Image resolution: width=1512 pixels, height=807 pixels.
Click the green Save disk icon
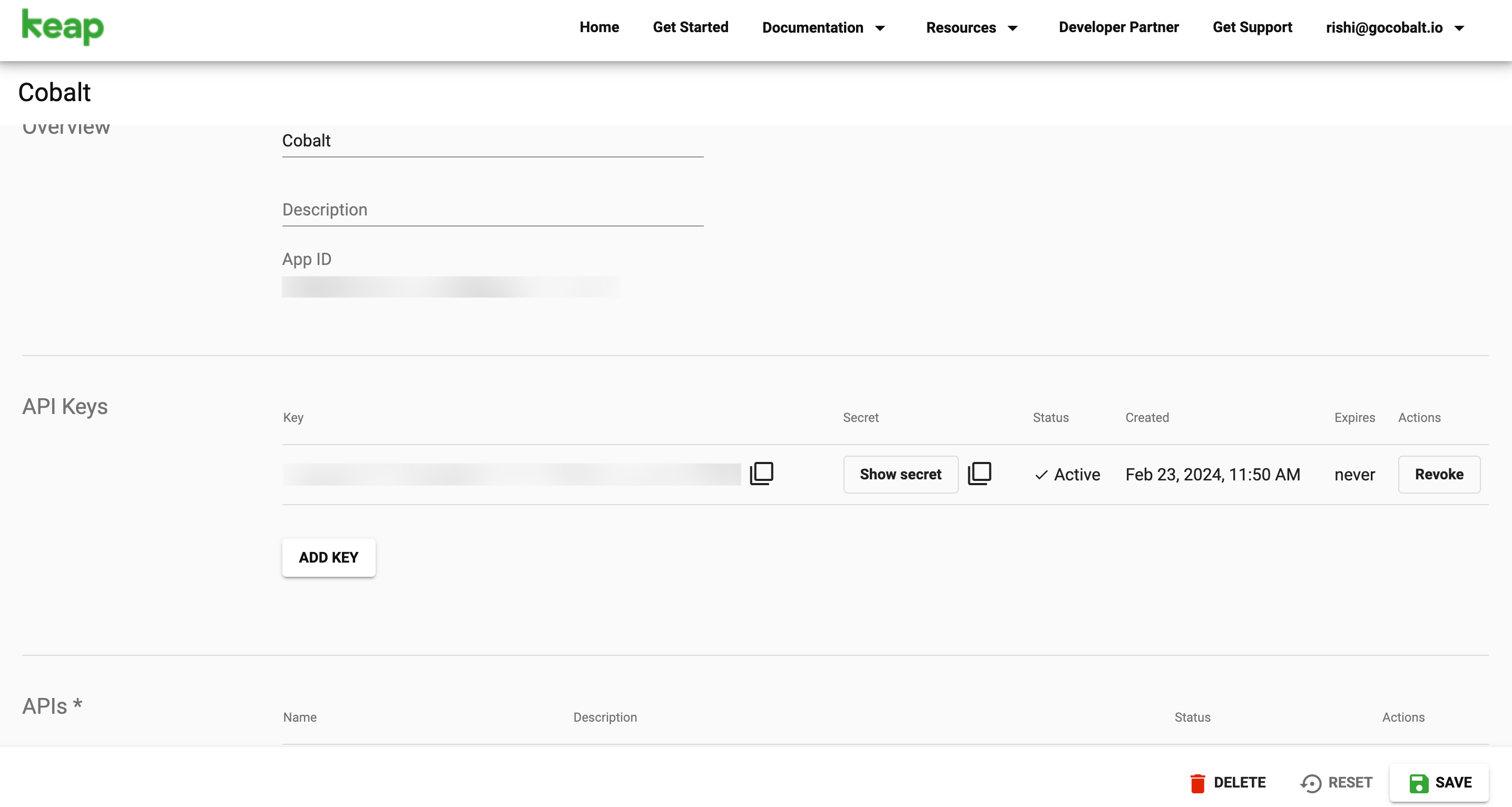pos(1419,783)
